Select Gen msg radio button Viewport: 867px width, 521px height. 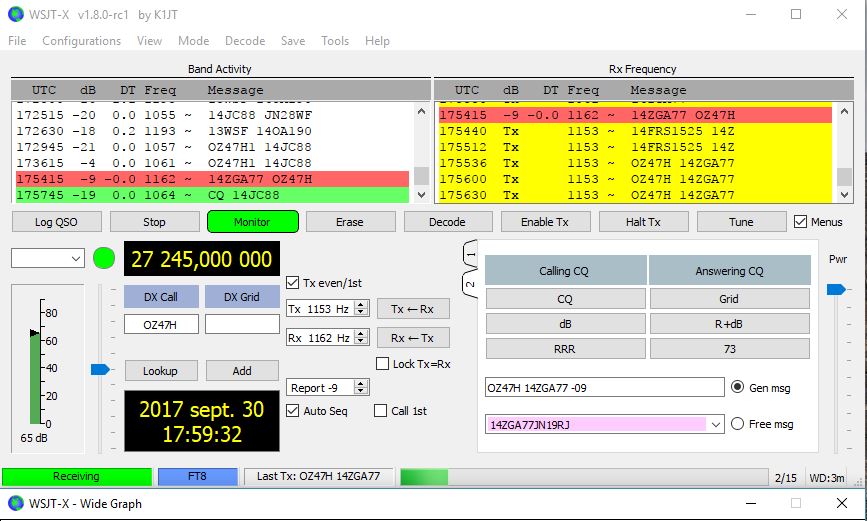(738, 387)
